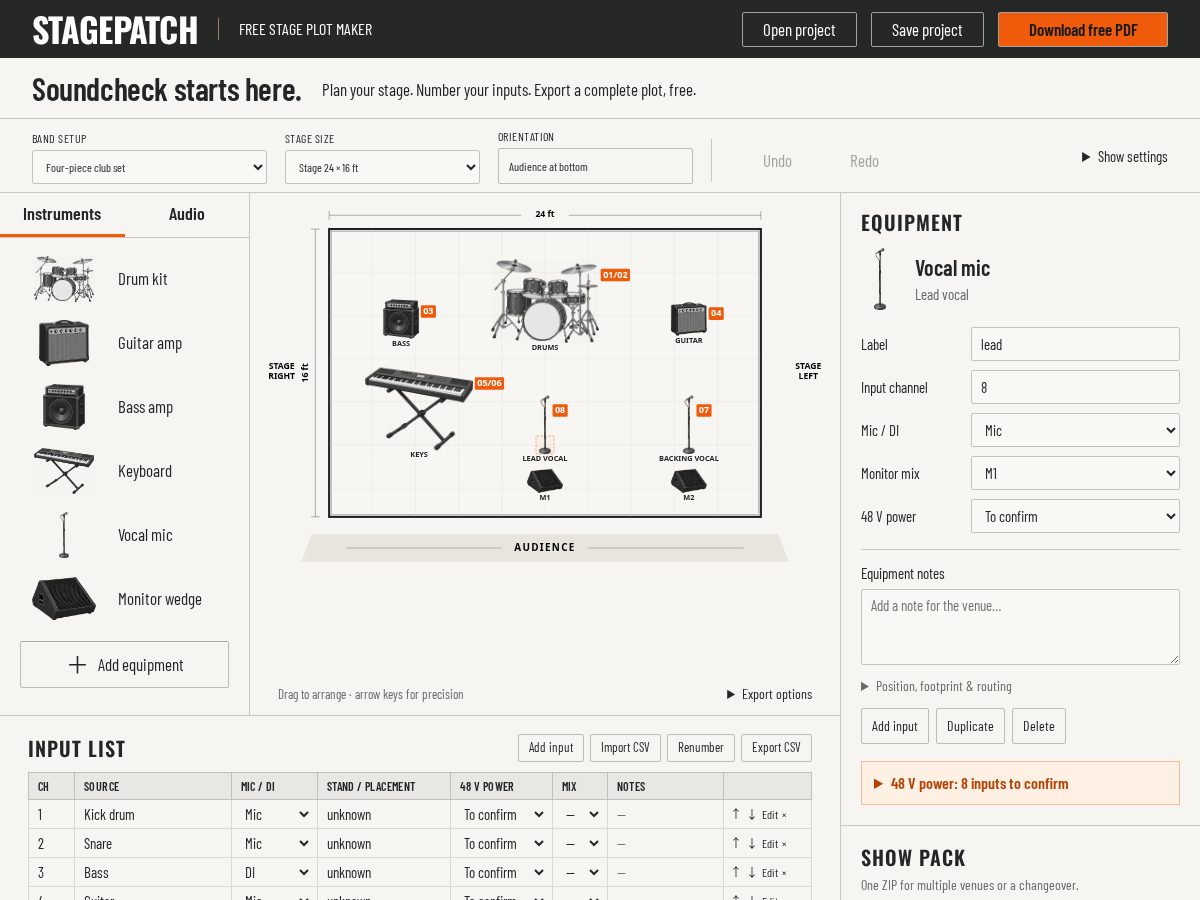
Task: Expand Show settings
Action: 1125,157
